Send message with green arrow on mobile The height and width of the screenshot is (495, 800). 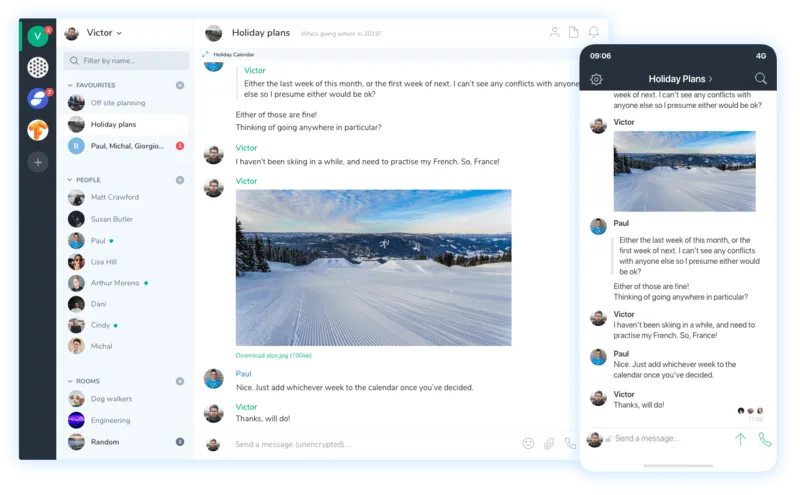coord(740,438)
